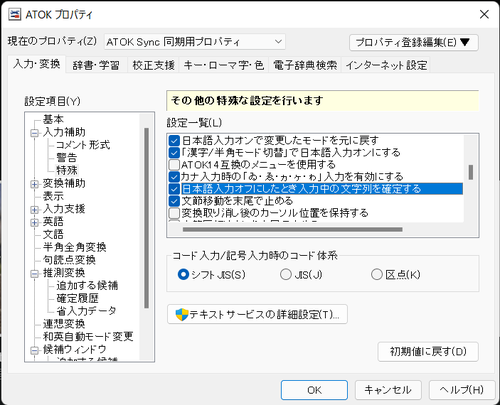Close the ATOK プロパティ dialog
This screenshot has height=405, width=500.
click(x=484, y=14)
